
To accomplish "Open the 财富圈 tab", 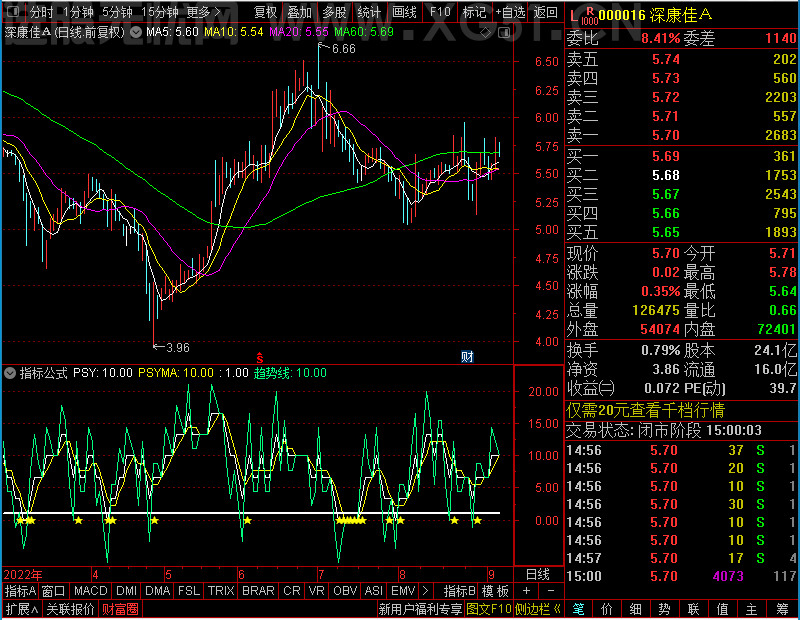I will tap(120, 609).
